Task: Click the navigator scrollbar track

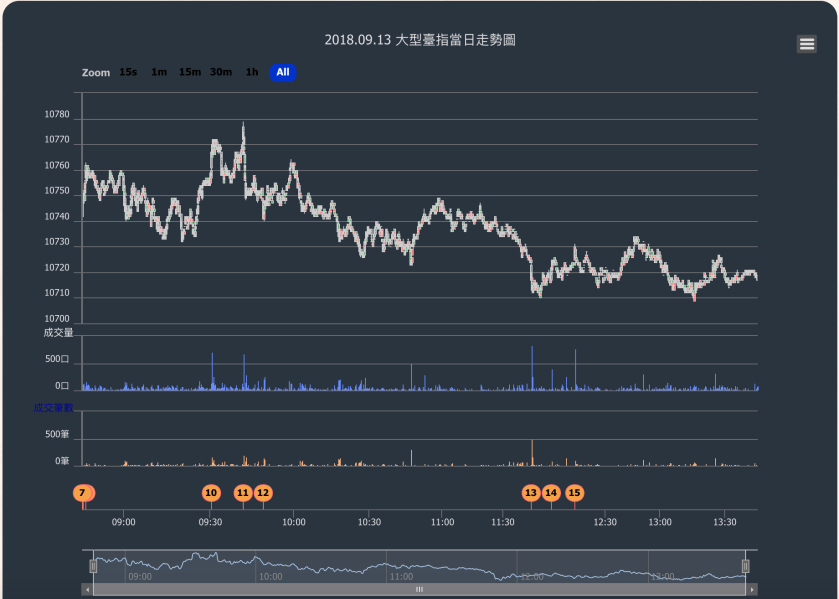Action: click(419, 589)
